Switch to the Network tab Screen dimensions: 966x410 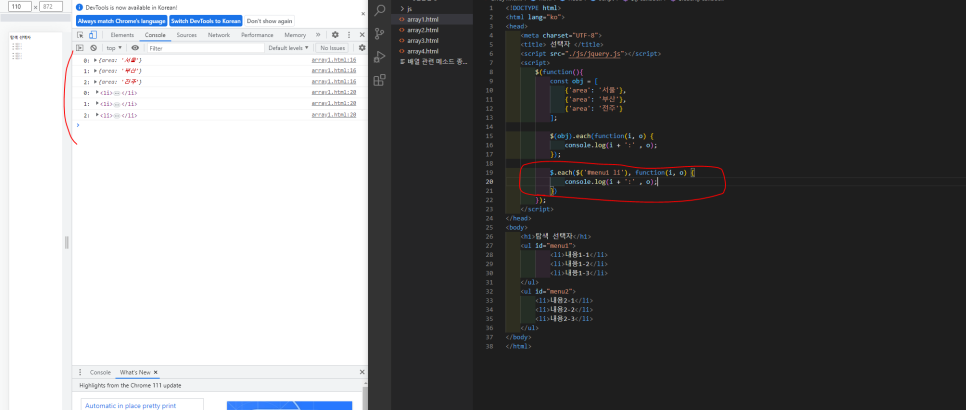click(x=219, y=35)
